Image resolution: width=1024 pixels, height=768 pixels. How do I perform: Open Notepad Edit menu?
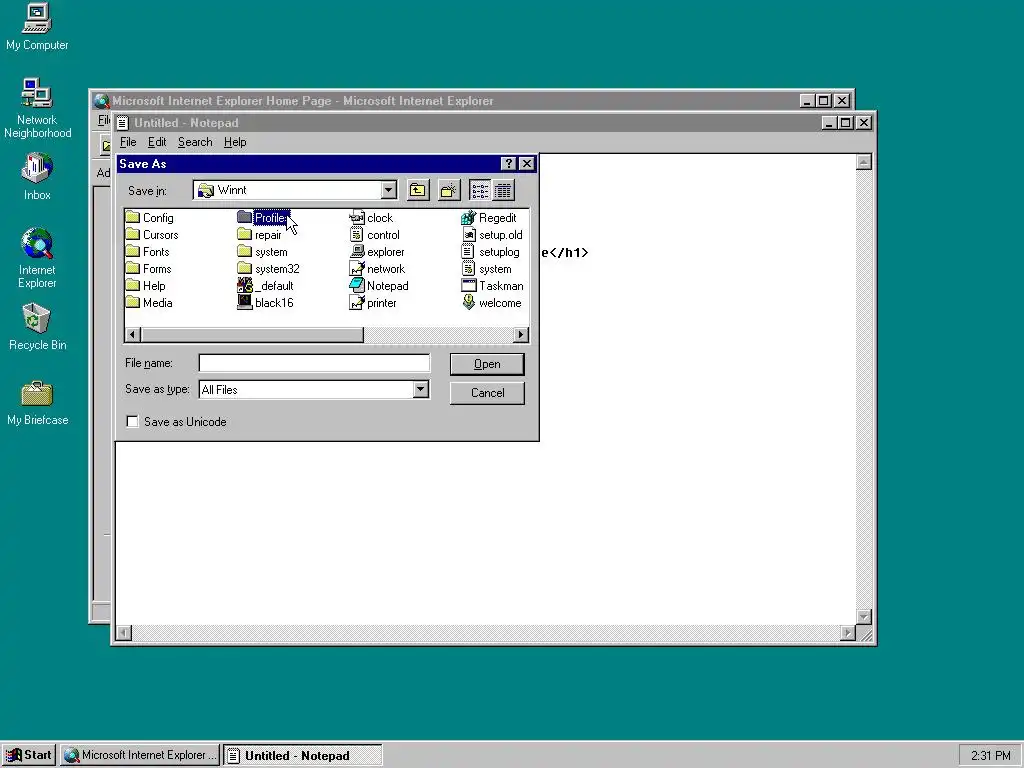pos(157,142)
